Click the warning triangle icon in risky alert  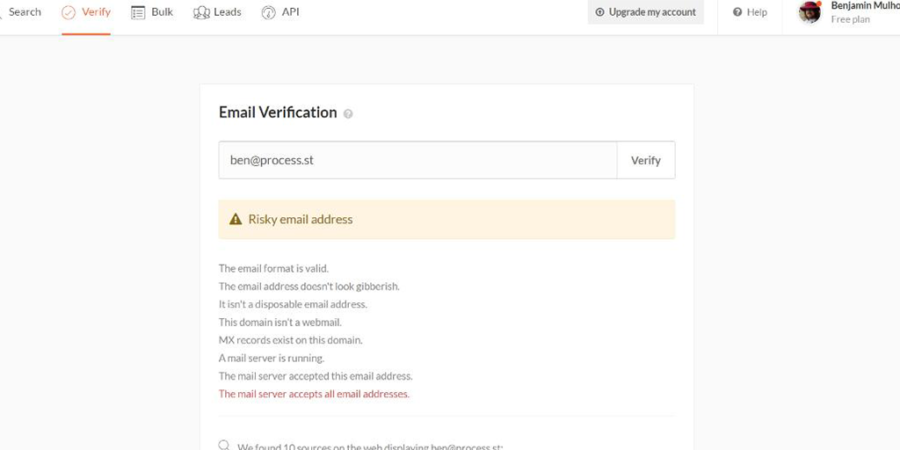click(235, 219)
